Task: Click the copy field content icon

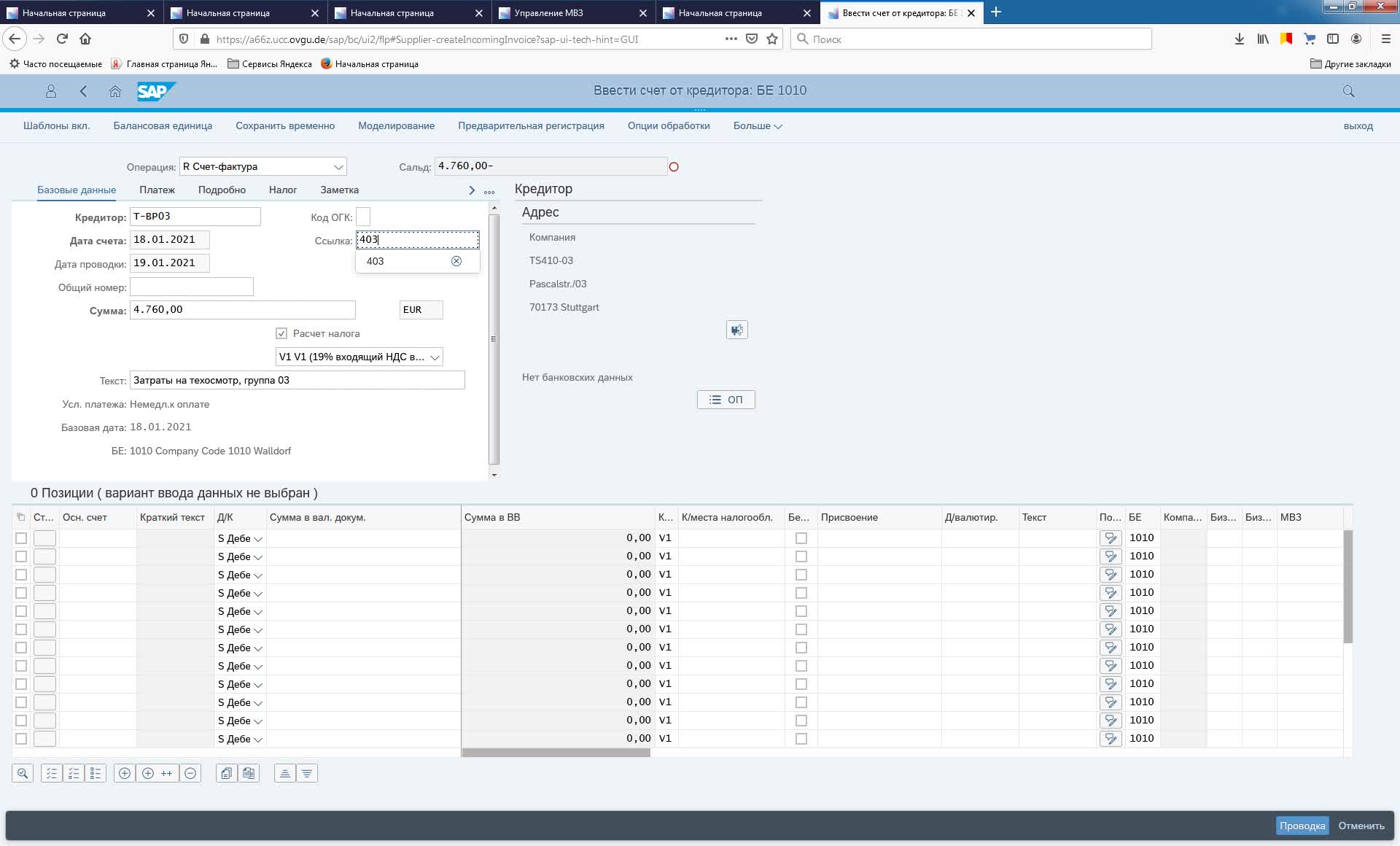Action: [x=249, y=773]
